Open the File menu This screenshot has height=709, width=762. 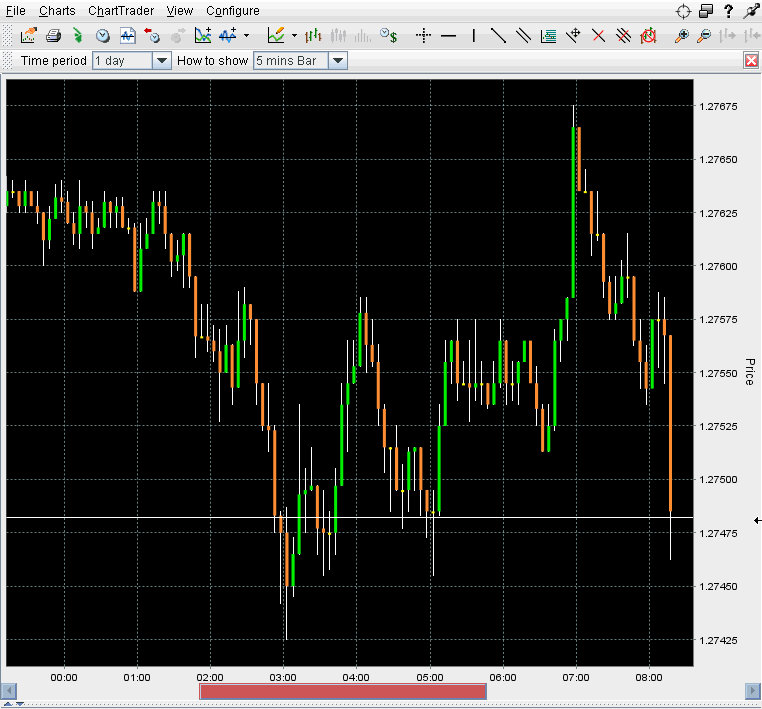point(16,11)
